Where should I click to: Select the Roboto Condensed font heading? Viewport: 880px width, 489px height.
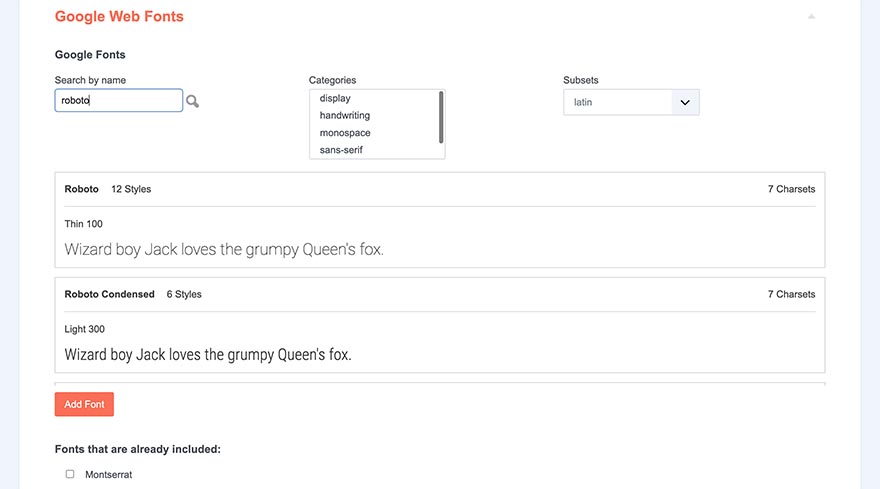(x=109, y=294)
